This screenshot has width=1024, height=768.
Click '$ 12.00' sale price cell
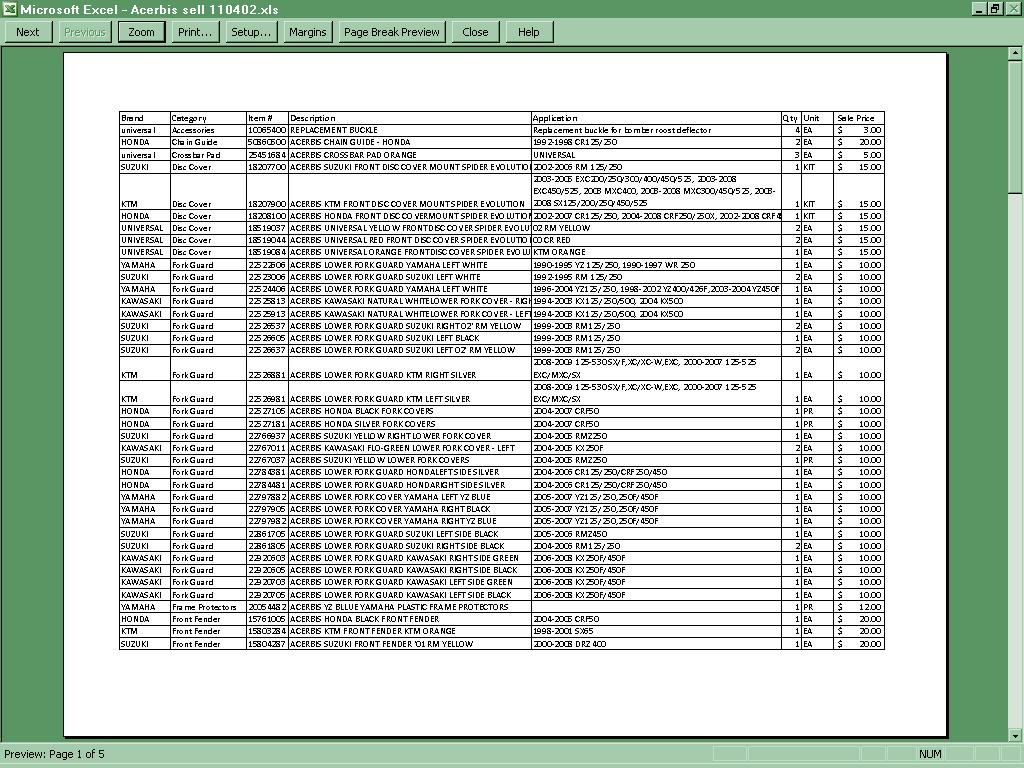point(859,607)
